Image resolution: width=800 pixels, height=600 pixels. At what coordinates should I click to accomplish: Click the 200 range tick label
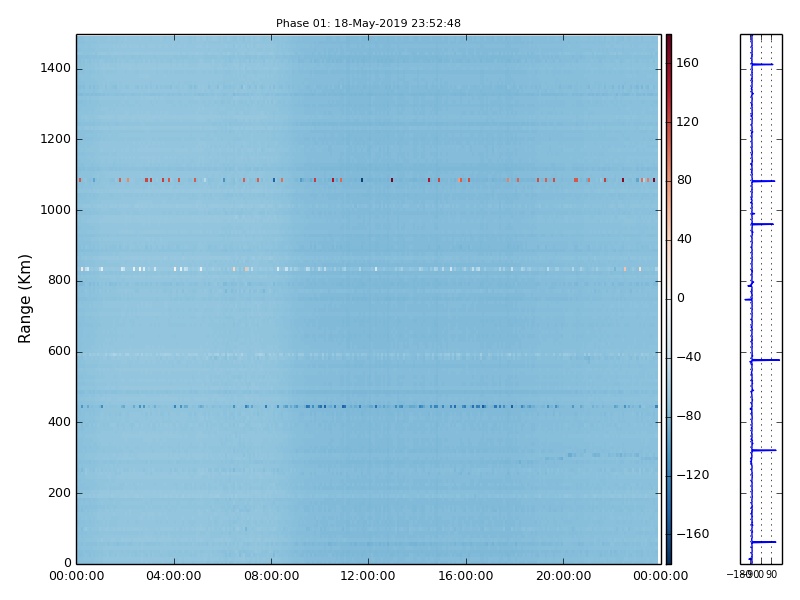coord(59,493)
